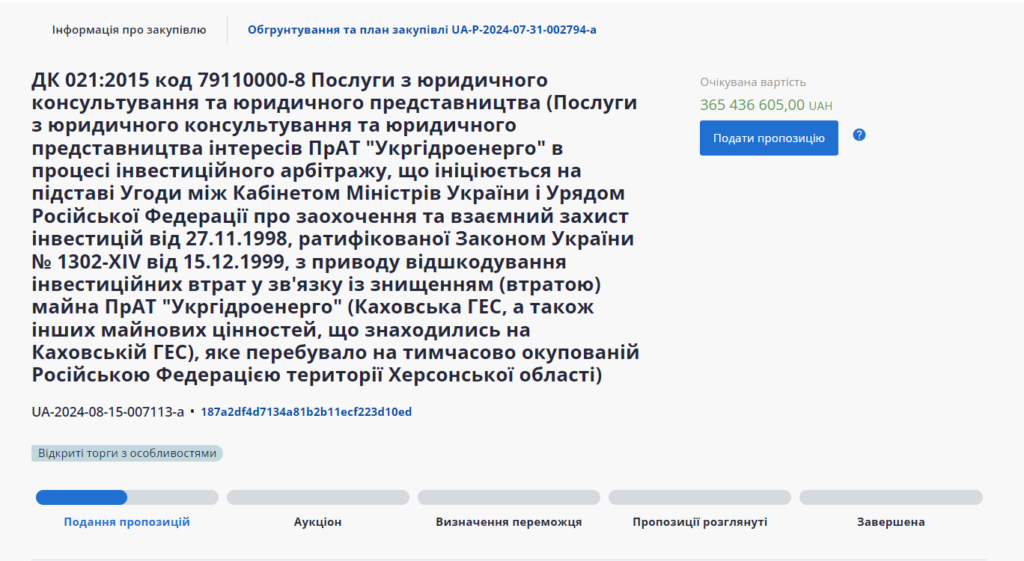Click the tender title starting 'ДК 021:2015'
This screenshot has height=561, width=1024.
[x=336, y=227]
